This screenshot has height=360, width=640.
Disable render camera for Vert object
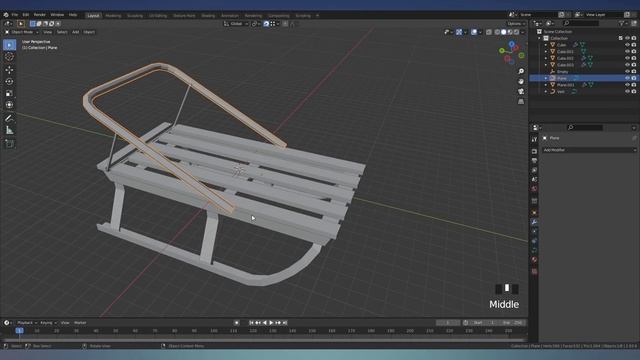coord(634,91)
